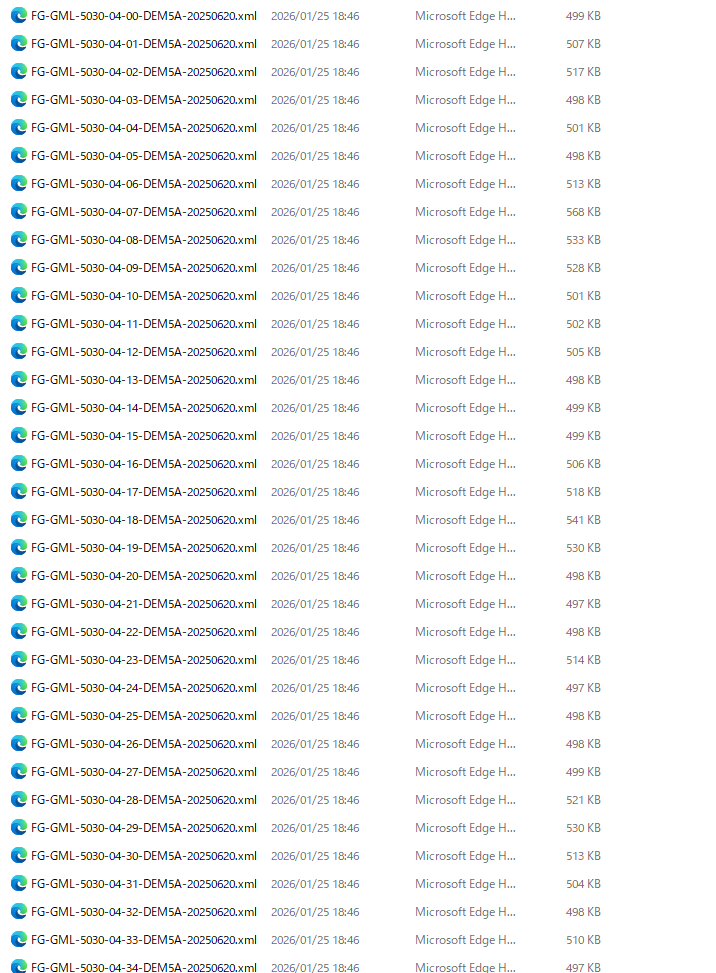Image resolution: width=716 pixels, height=973 pixels.
Task: Click the Edge icon of FG-GML-5030-04-33-DEM5A-20250620.xml
Action: pyautogui.click(x=19, y=940)
